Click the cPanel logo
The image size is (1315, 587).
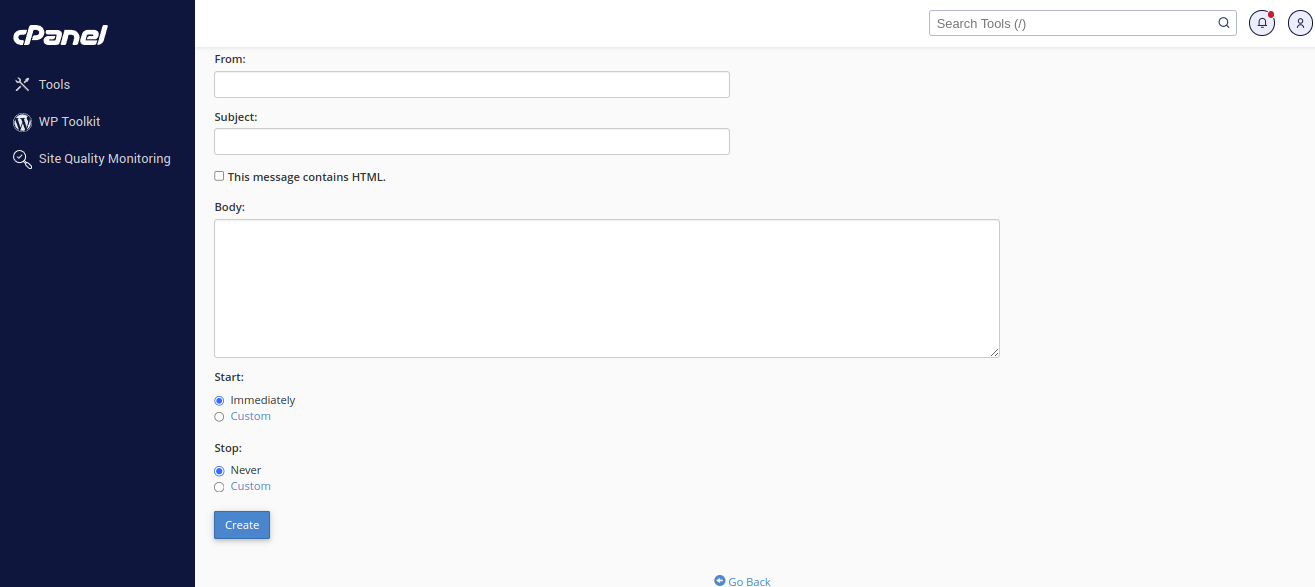[x=60, y=36]
